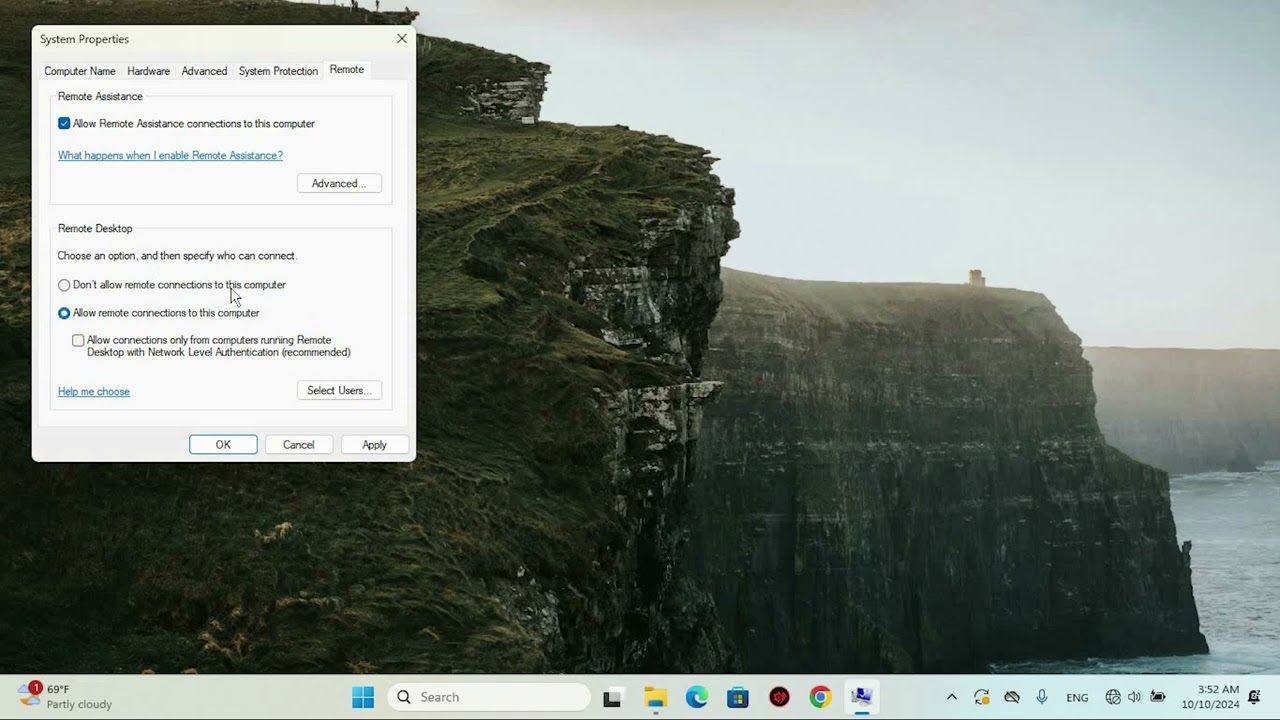Enable Network Level Authentication checkbox

[x=78, y=341]
